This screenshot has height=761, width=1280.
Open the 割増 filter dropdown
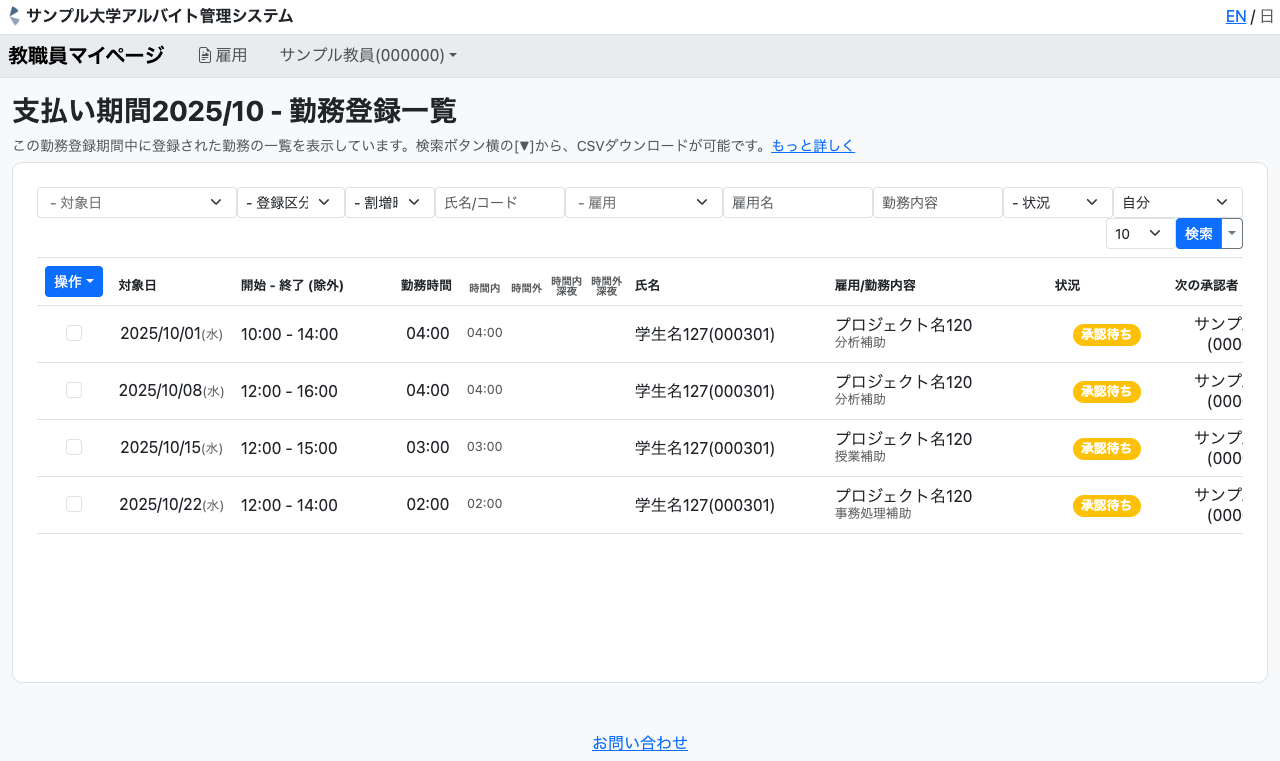click(x=389, y=203)
